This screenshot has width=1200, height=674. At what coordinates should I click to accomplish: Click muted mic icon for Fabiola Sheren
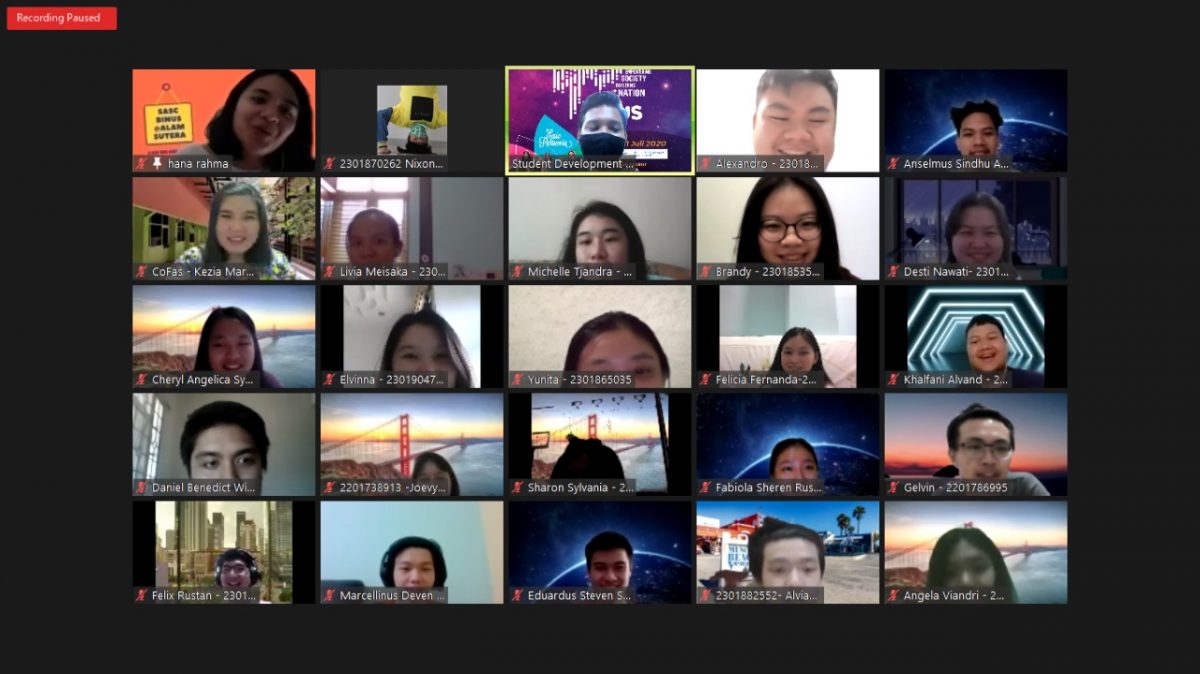(x=706, y=487)
